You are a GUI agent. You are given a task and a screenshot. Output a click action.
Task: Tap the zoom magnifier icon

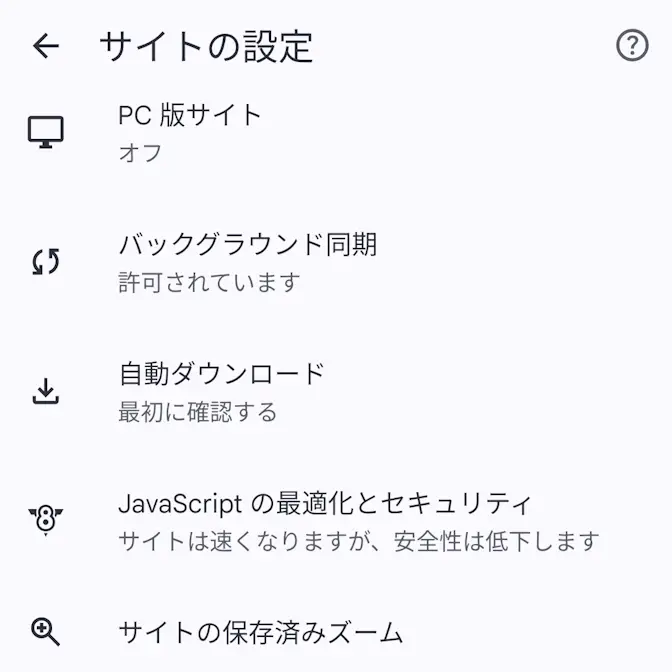pyautogui.click(x=46, y=632)
